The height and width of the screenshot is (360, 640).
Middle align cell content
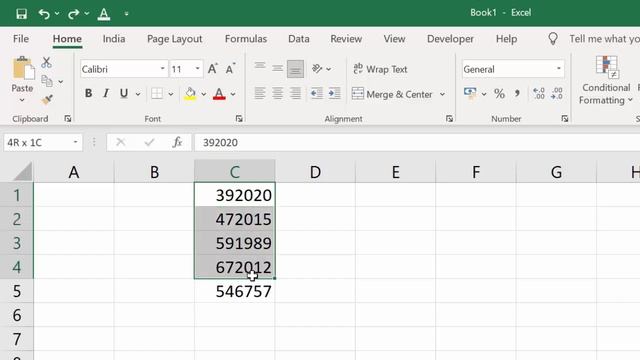pos(278,68)
